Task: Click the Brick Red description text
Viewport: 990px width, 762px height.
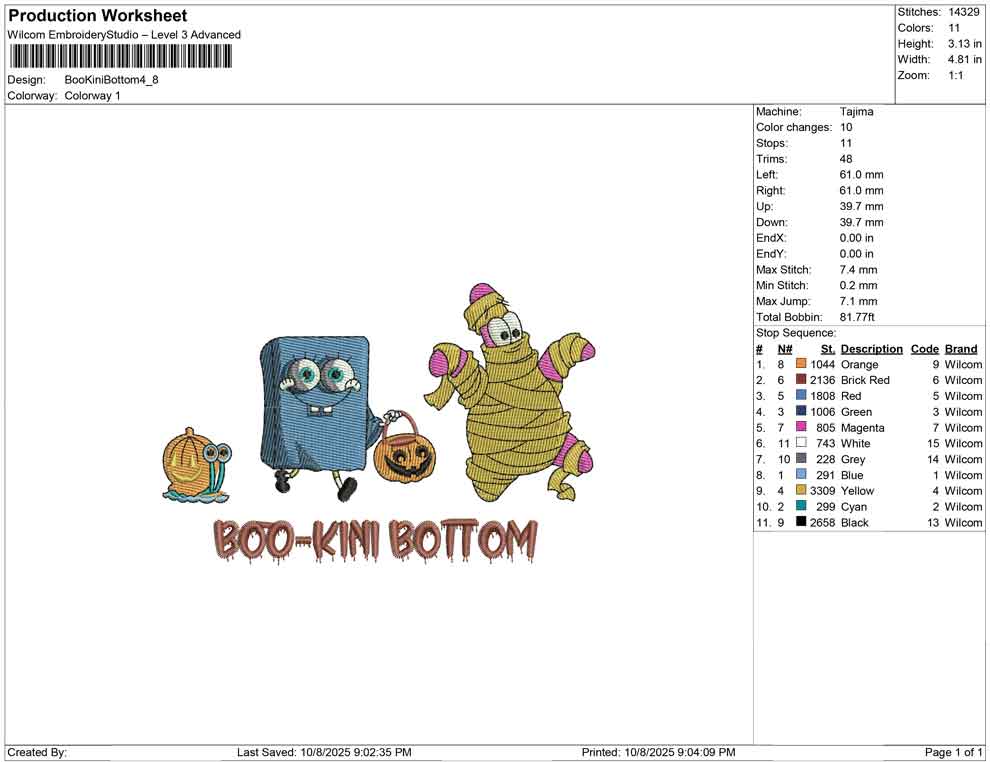Action: tap(865, 380)
